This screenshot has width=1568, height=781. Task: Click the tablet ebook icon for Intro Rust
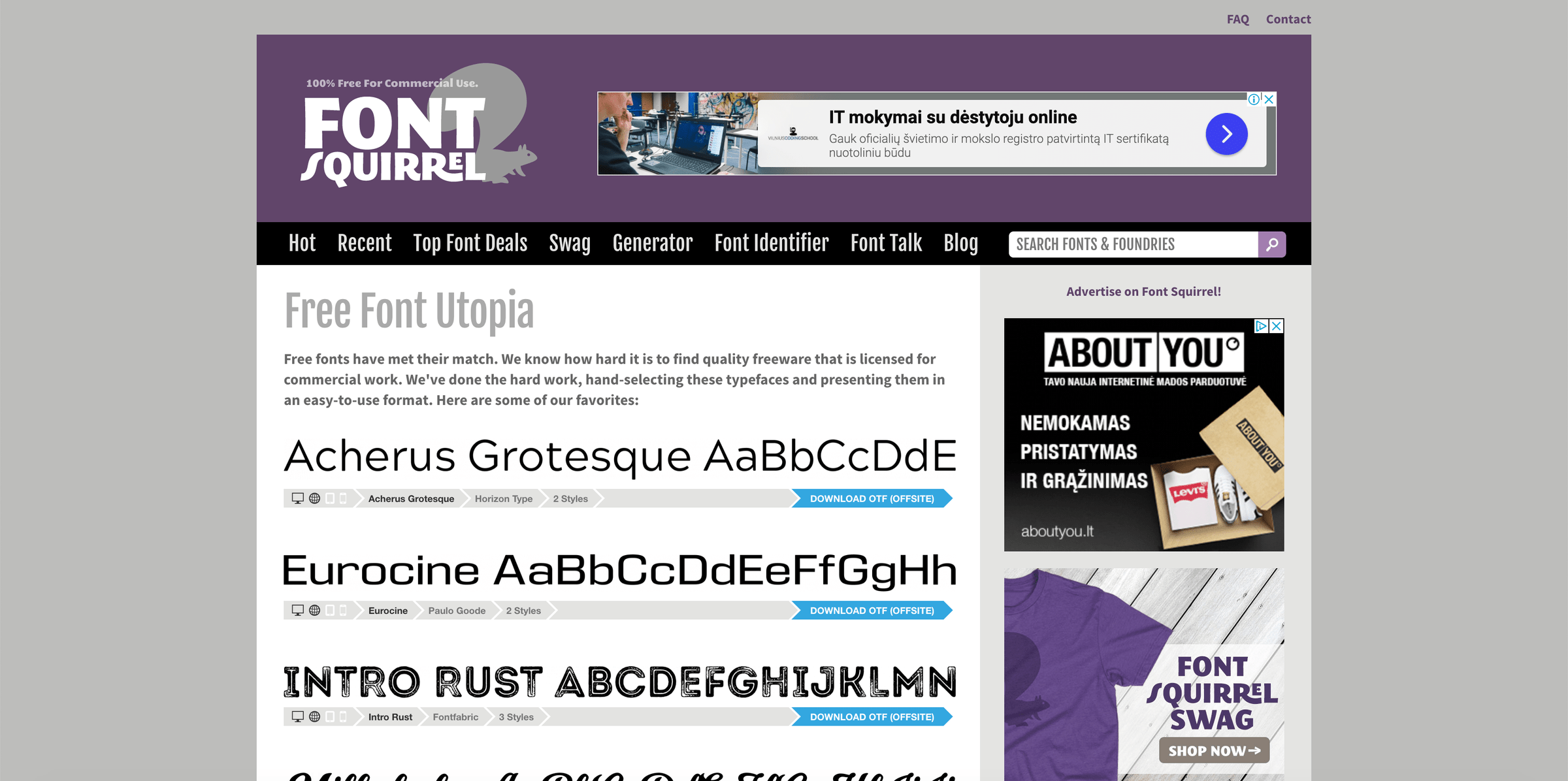[330, 716]
